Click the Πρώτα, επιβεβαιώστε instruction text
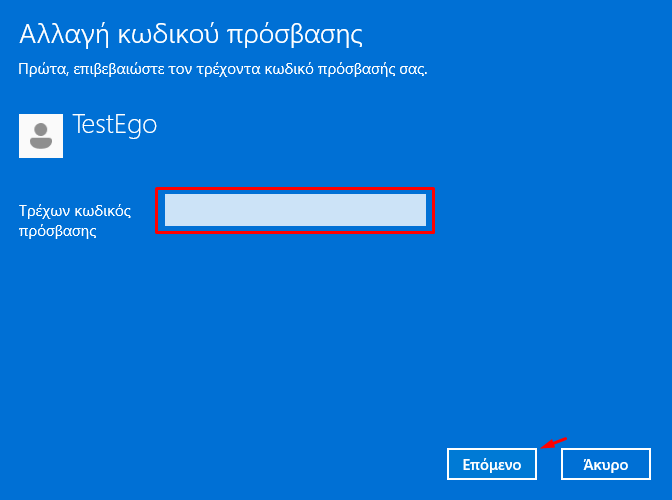672x500 pixels. coord(223,69)
